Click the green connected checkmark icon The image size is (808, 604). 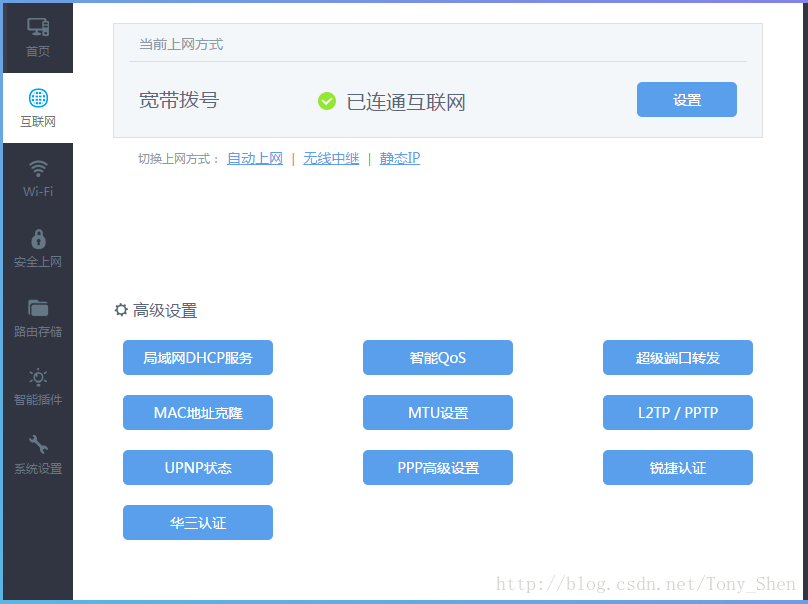[327, 101]
